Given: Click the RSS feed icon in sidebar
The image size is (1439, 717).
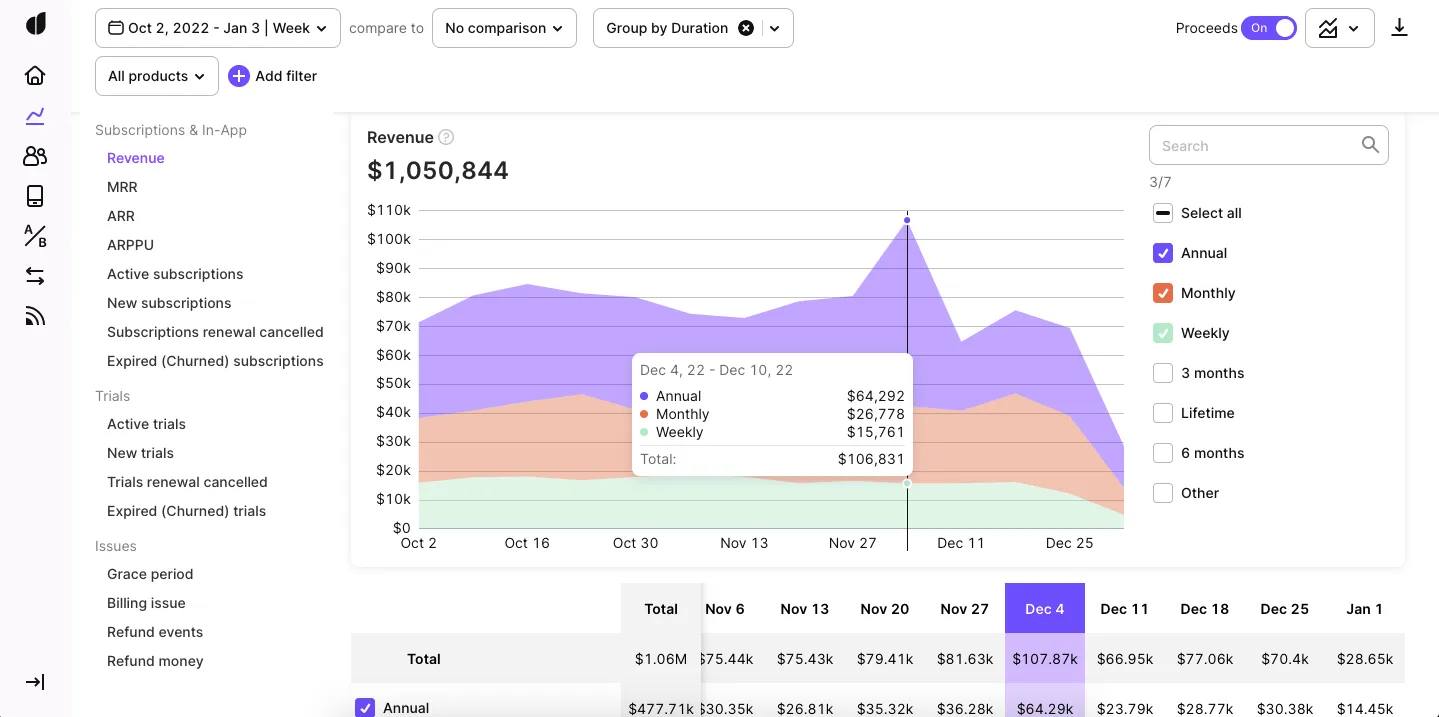Looking at the screenshot, I should [x=35, y=317].
